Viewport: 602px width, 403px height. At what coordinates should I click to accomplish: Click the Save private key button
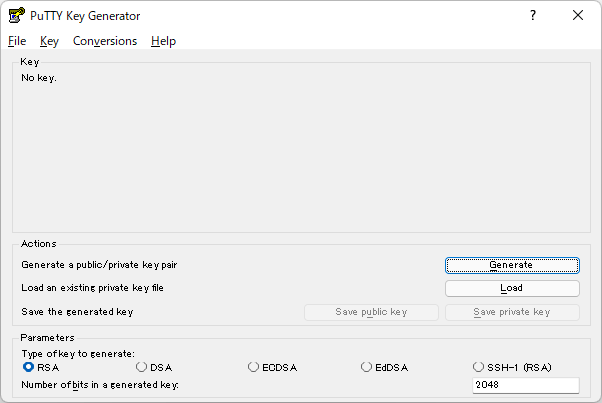[512, 312]
